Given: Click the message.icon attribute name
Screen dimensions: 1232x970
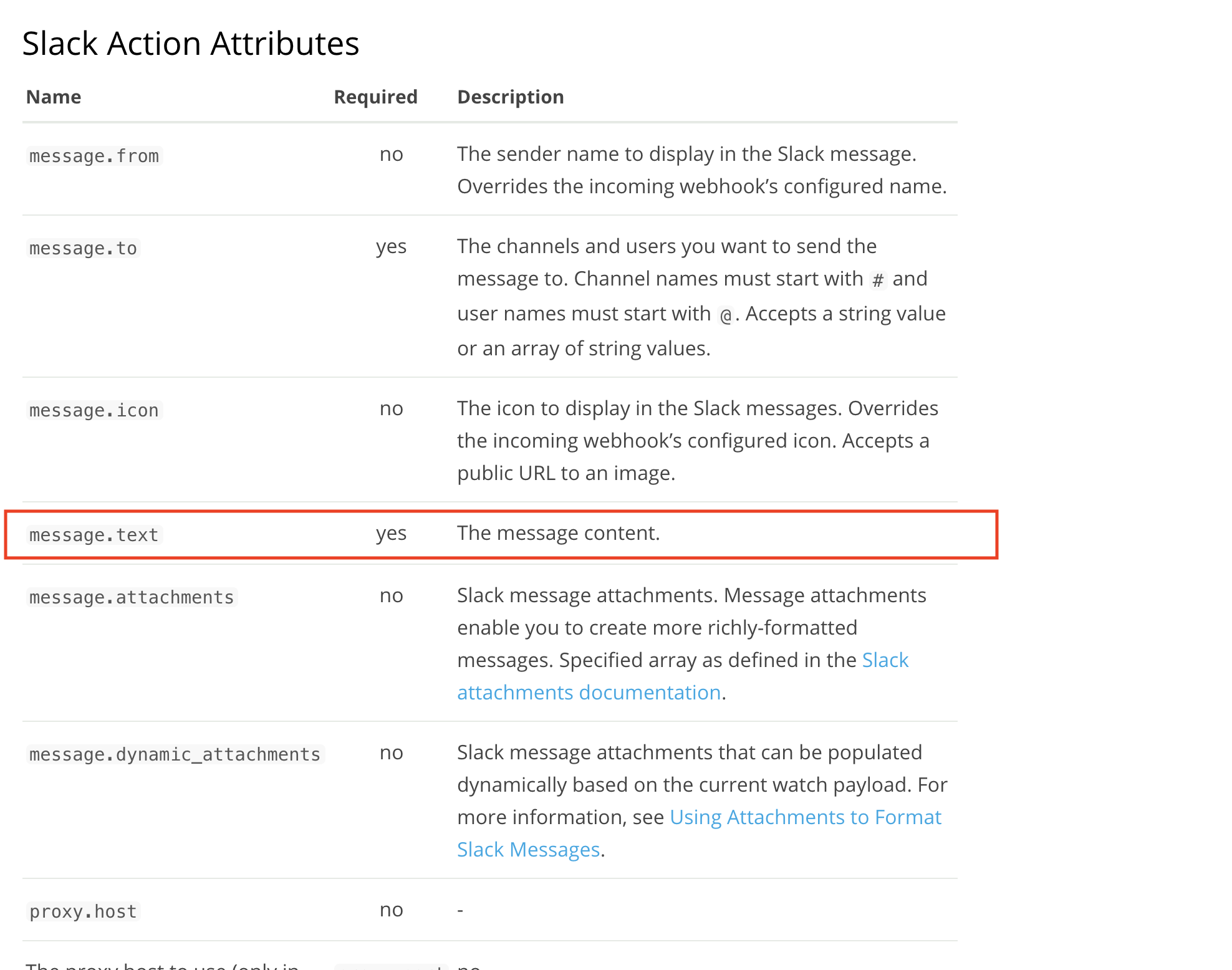Looking at the screenshot, I should point(94,410).
